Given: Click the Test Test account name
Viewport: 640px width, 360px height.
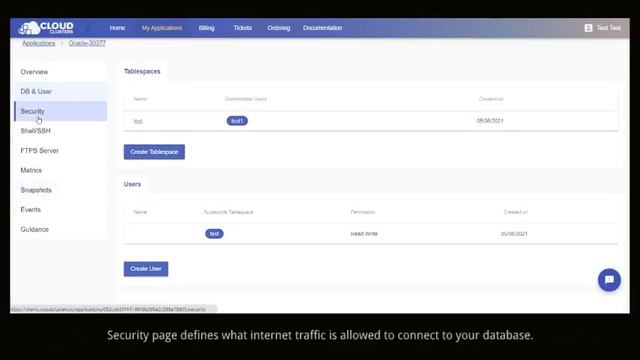Looking at the screenshot, I should pyautogui.click(x=609, y=28).
